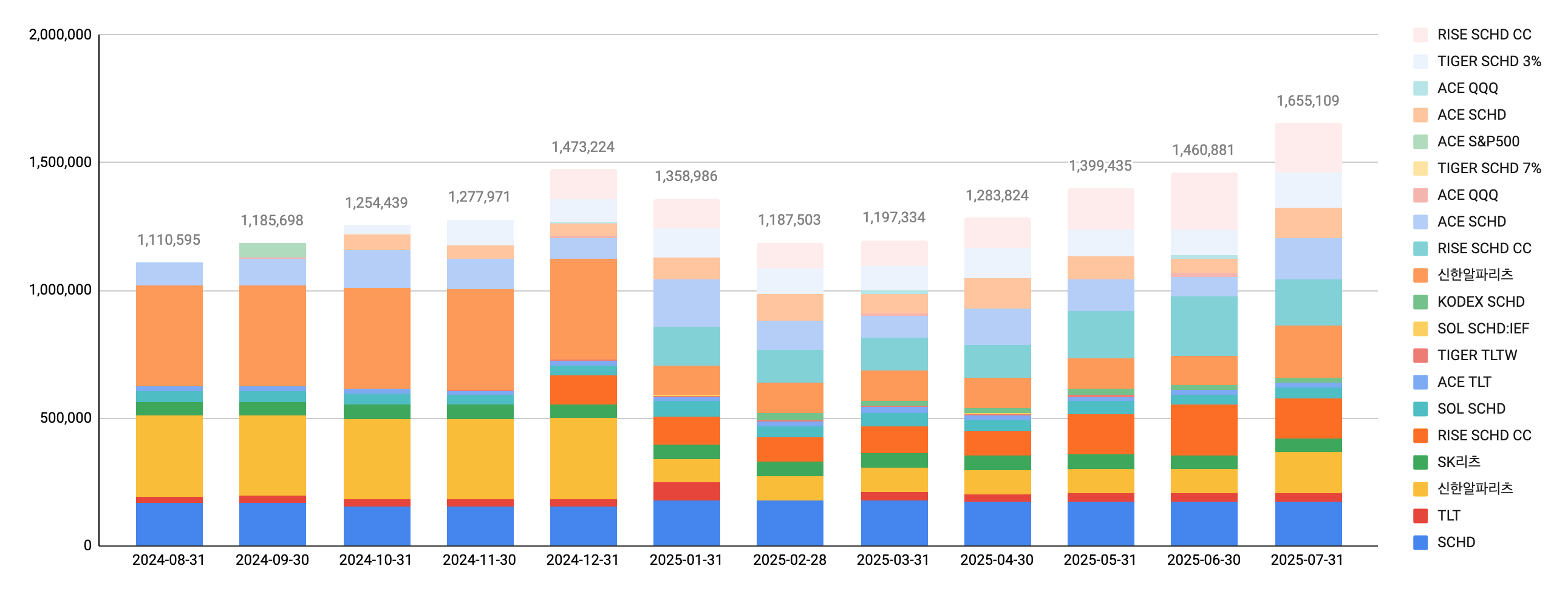Click the blue SCHD legend swatch

click(x=1420, y=542)
